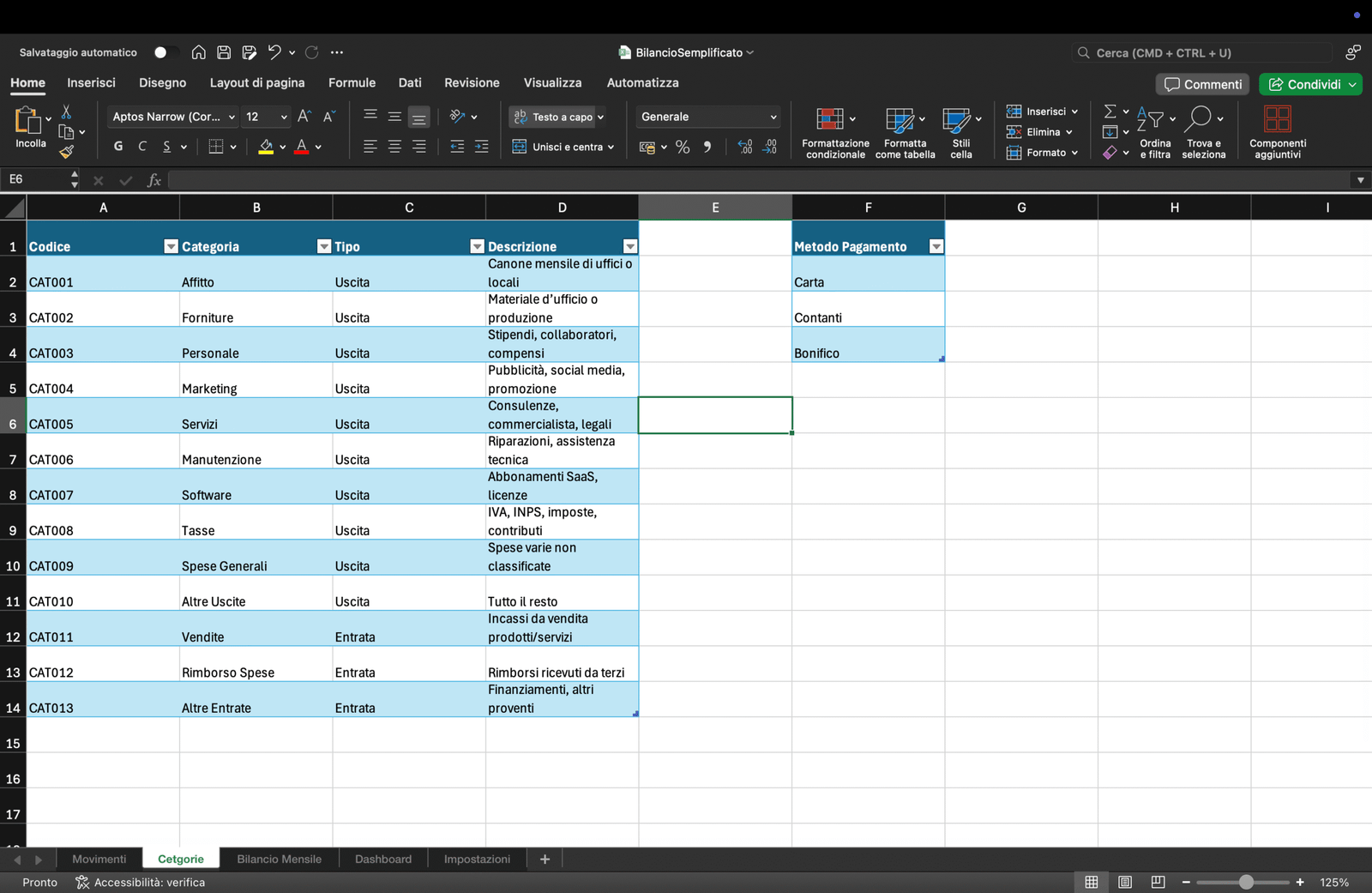Click the center align text icon
1372x893 pixels.
[x=394, y=148]
